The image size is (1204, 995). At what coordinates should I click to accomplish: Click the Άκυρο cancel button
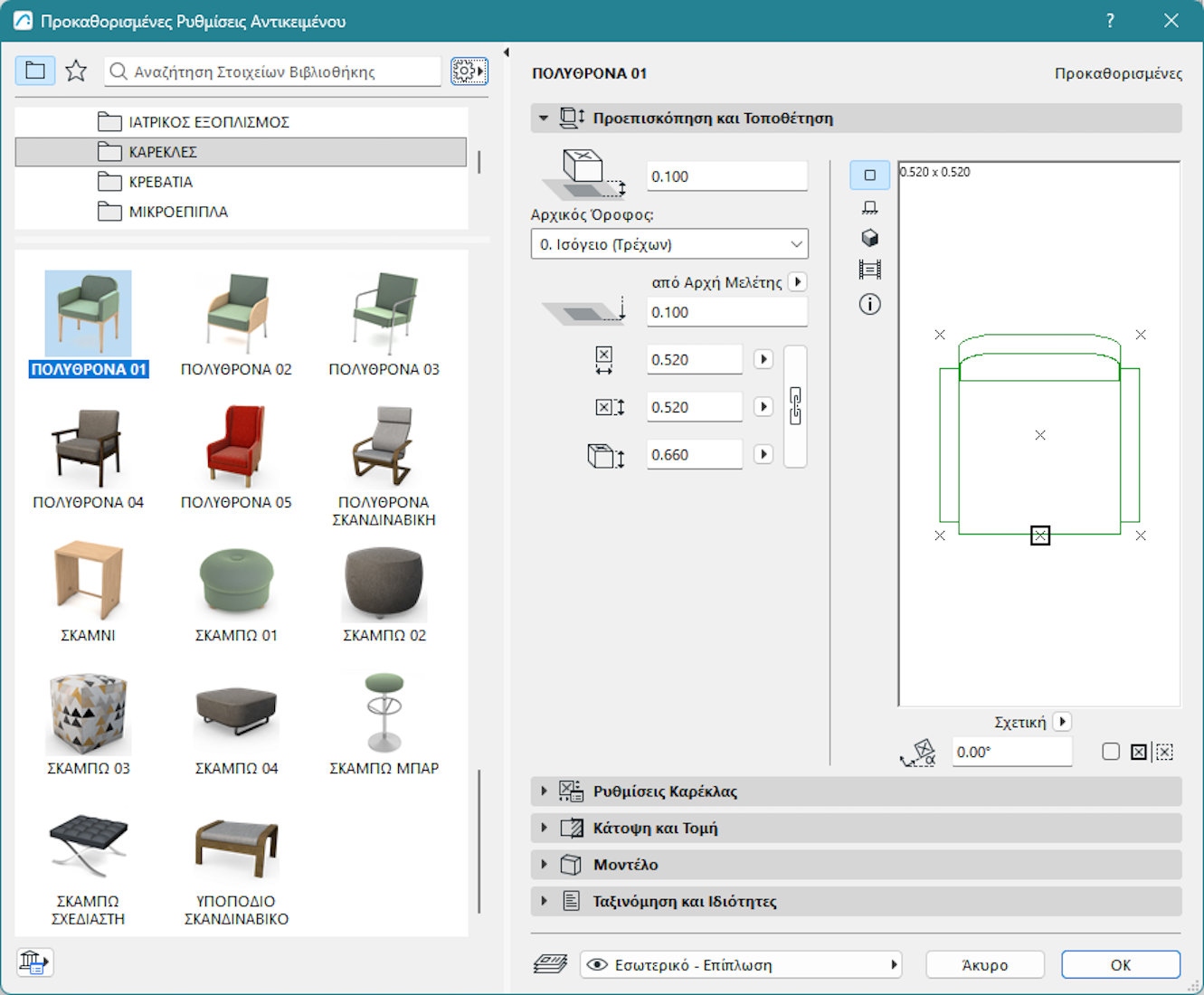(984, 965)
